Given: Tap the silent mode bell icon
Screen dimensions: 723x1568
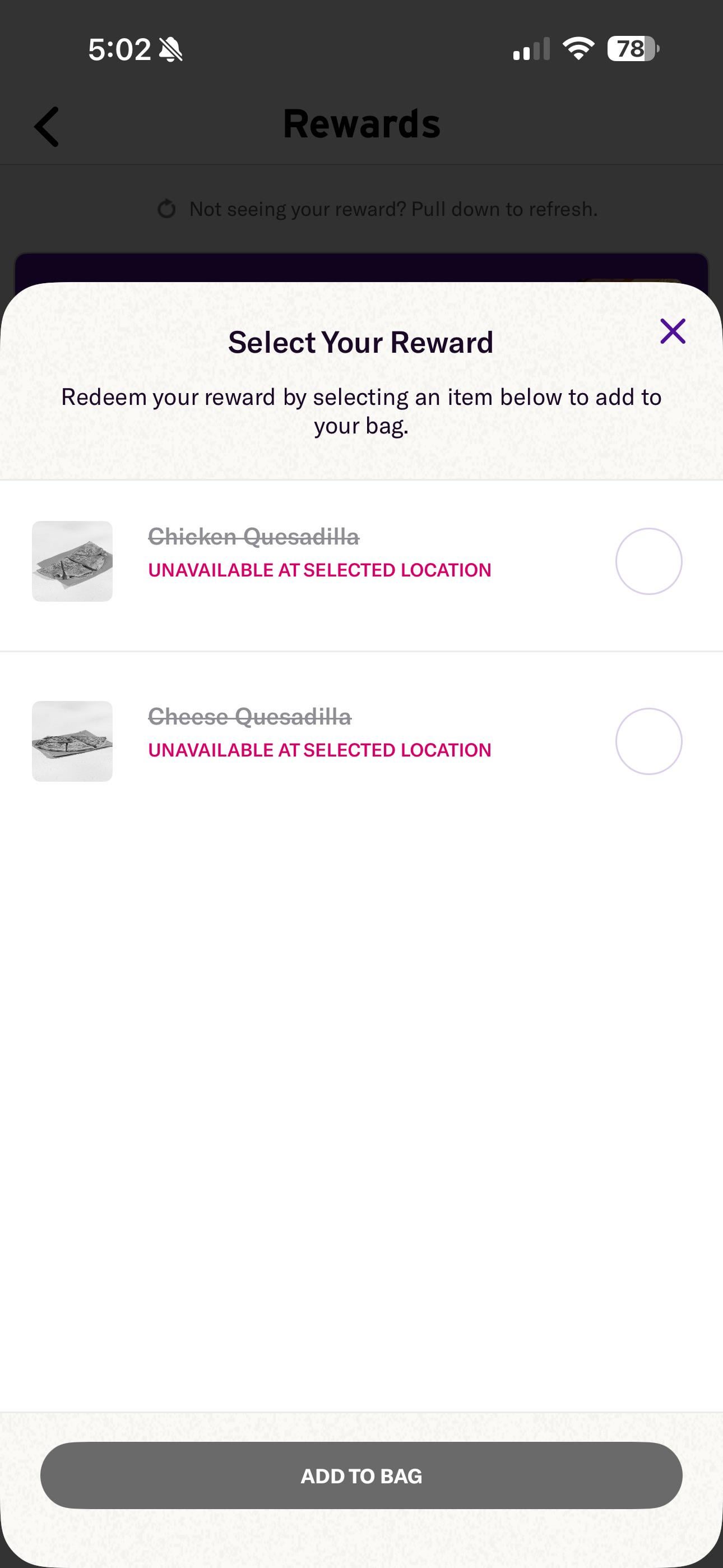Looking at the screenshot, I should point(171,49).
